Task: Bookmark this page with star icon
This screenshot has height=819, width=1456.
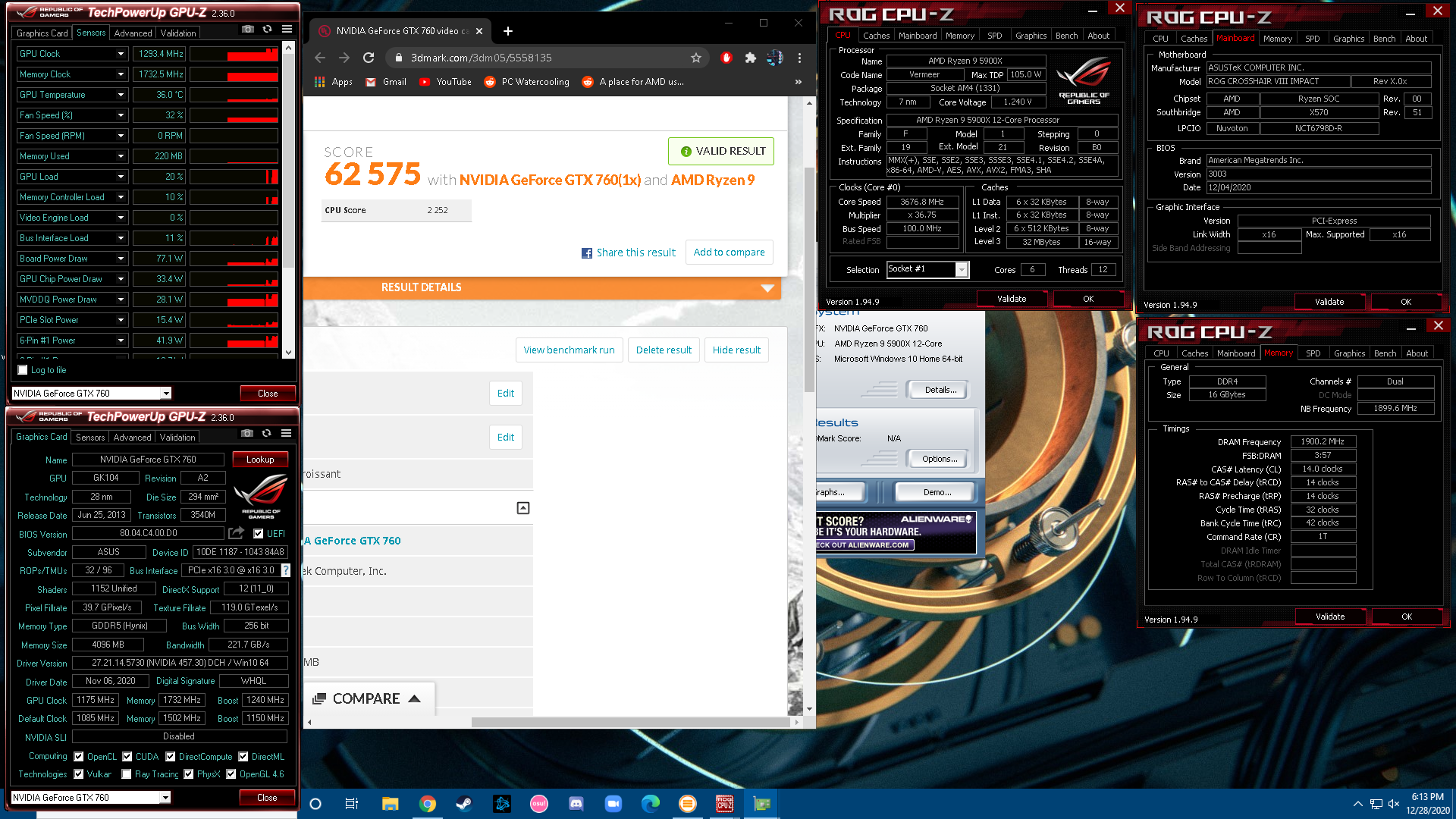Action: tap(696, 58)
